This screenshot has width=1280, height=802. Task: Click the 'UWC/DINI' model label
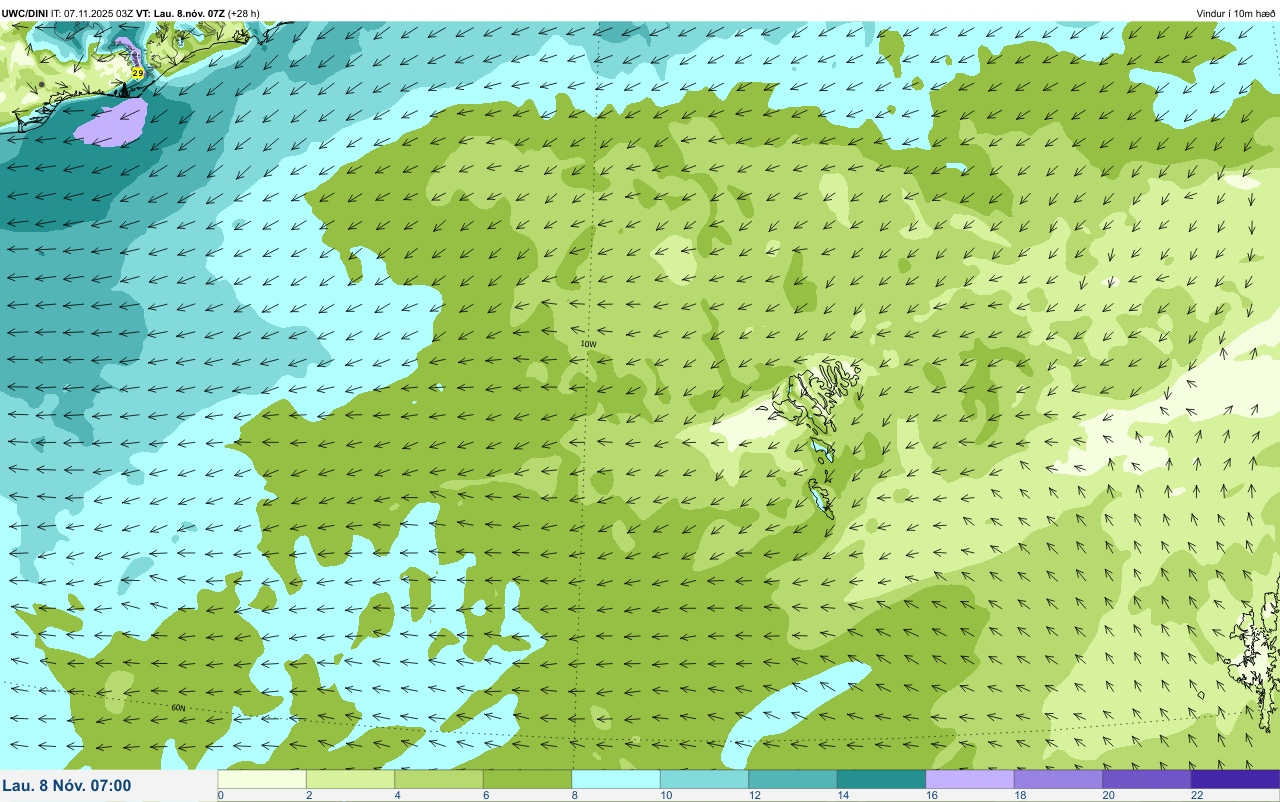24,13
